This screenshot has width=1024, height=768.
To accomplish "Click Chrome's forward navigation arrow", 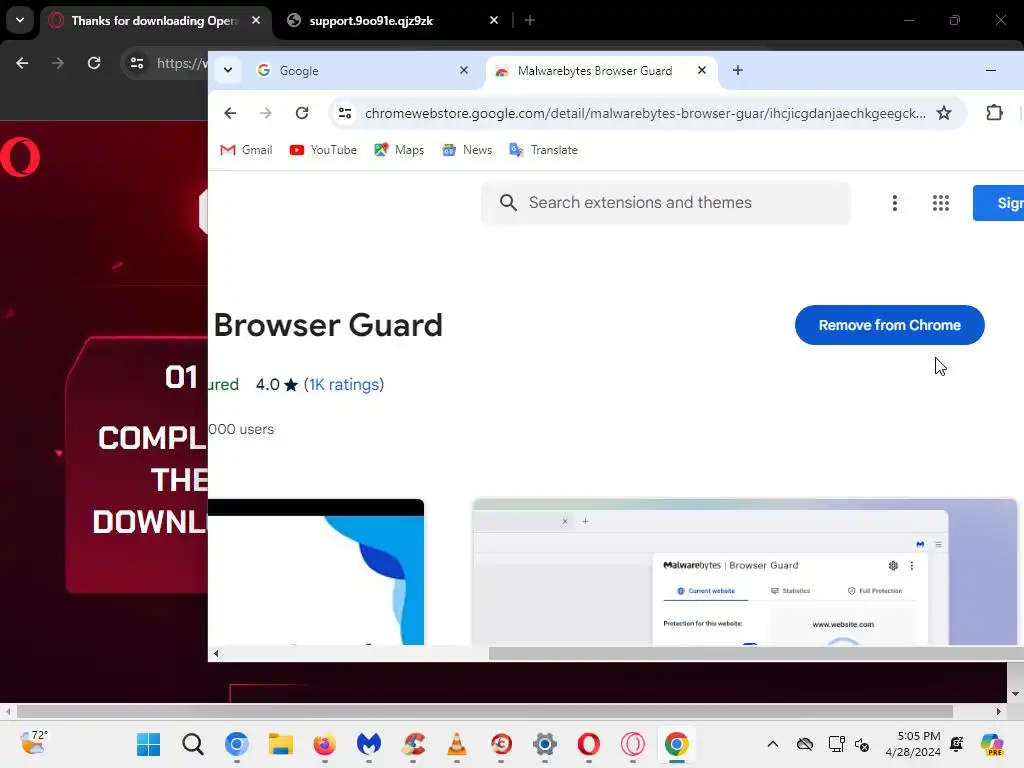I will click(x=265, y=113).
